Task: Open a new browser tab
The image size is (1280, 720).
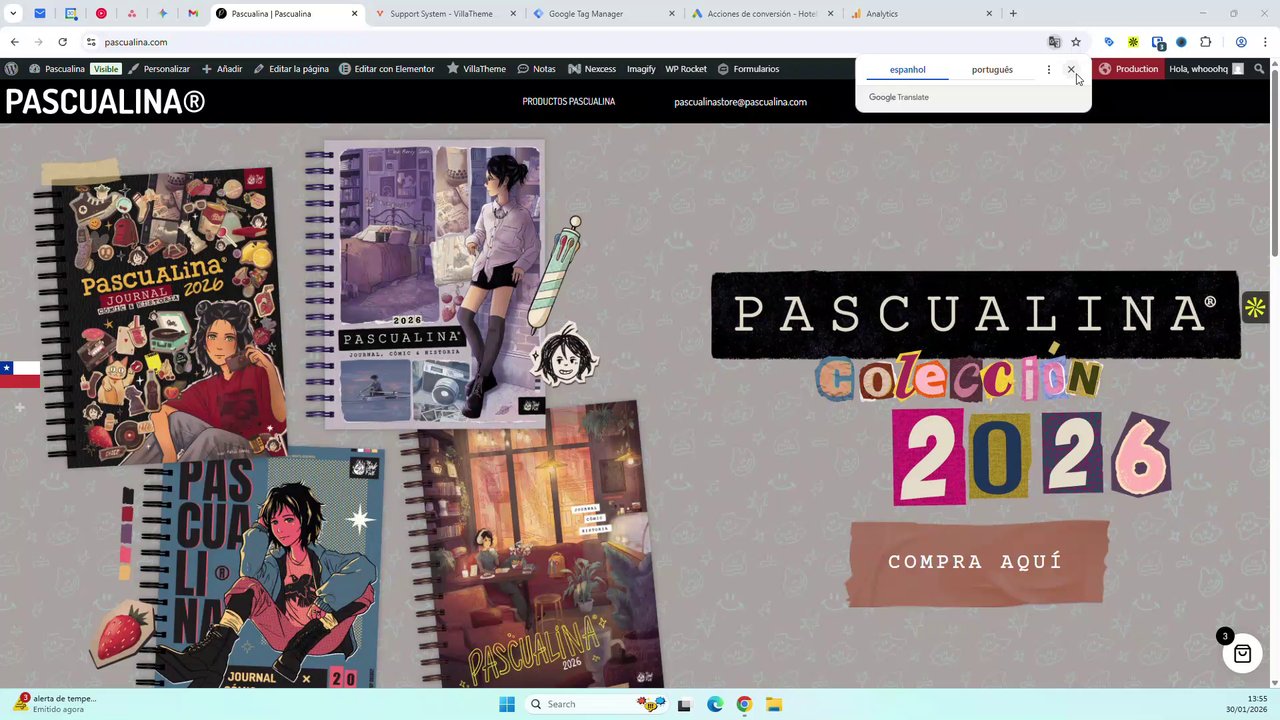Action: pyautogui.click(x=1013, y=14)
